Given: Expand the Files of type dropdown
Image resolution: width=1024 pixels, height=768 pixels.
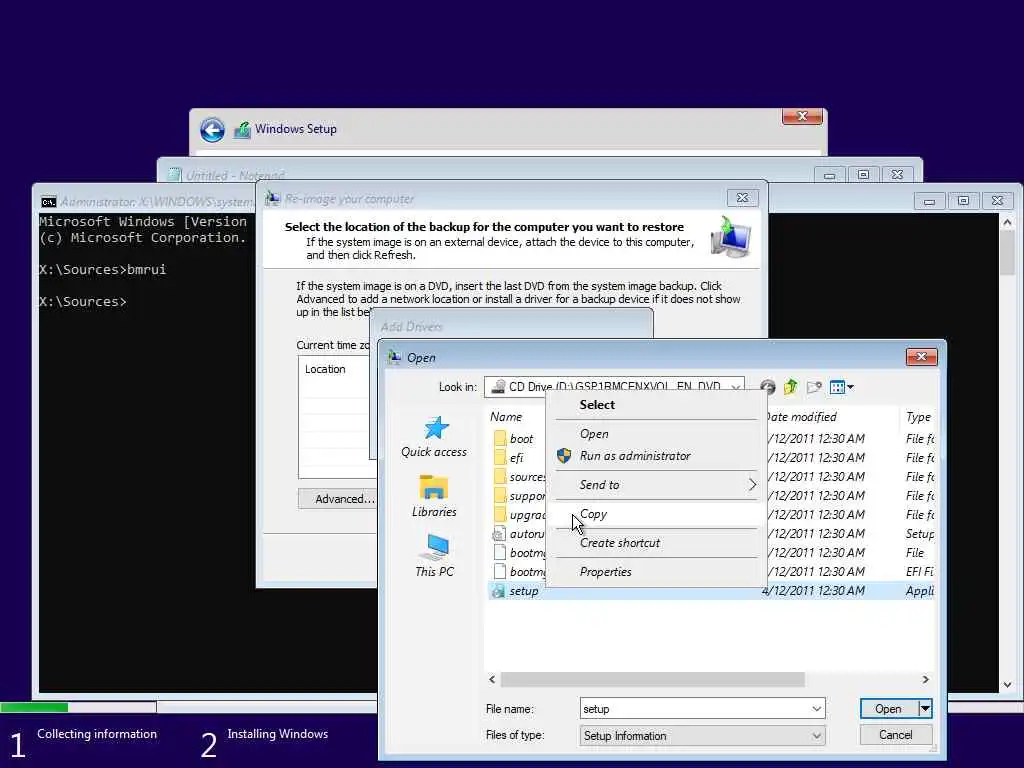Looking at the screenshot, I should point(816,735).
